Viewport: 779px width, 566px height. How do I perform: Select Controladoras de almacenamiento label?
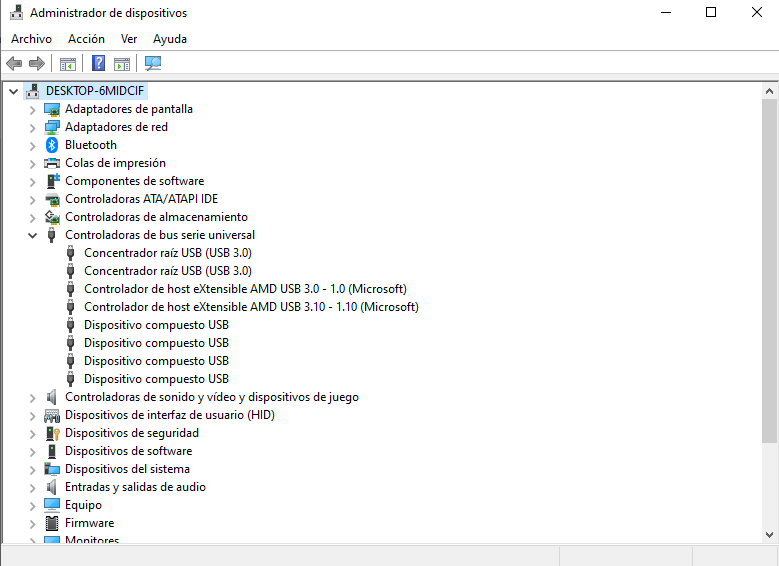coord(156,217)
